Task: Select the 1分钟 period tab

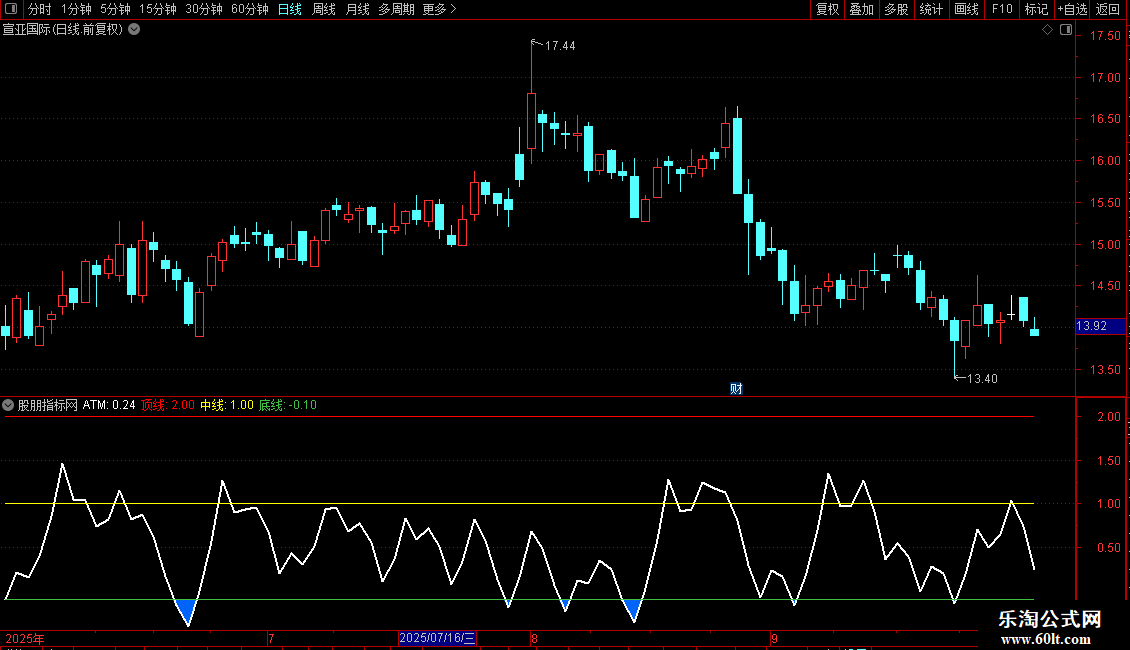Action: pyautogui.click(x=76, y=9)
